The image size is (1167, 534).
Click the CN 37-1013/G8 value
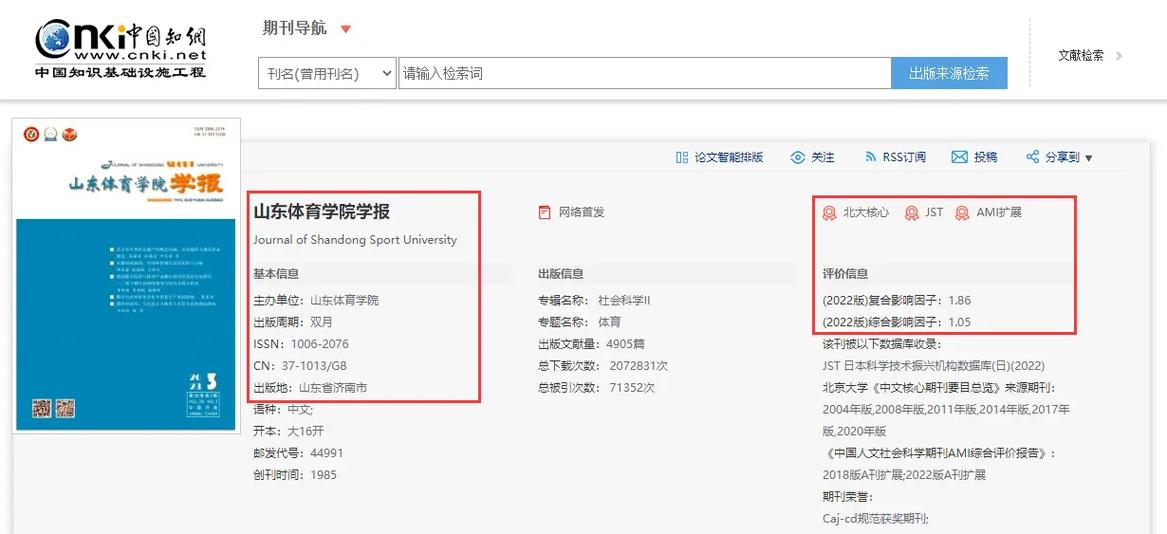click(314, 366)
